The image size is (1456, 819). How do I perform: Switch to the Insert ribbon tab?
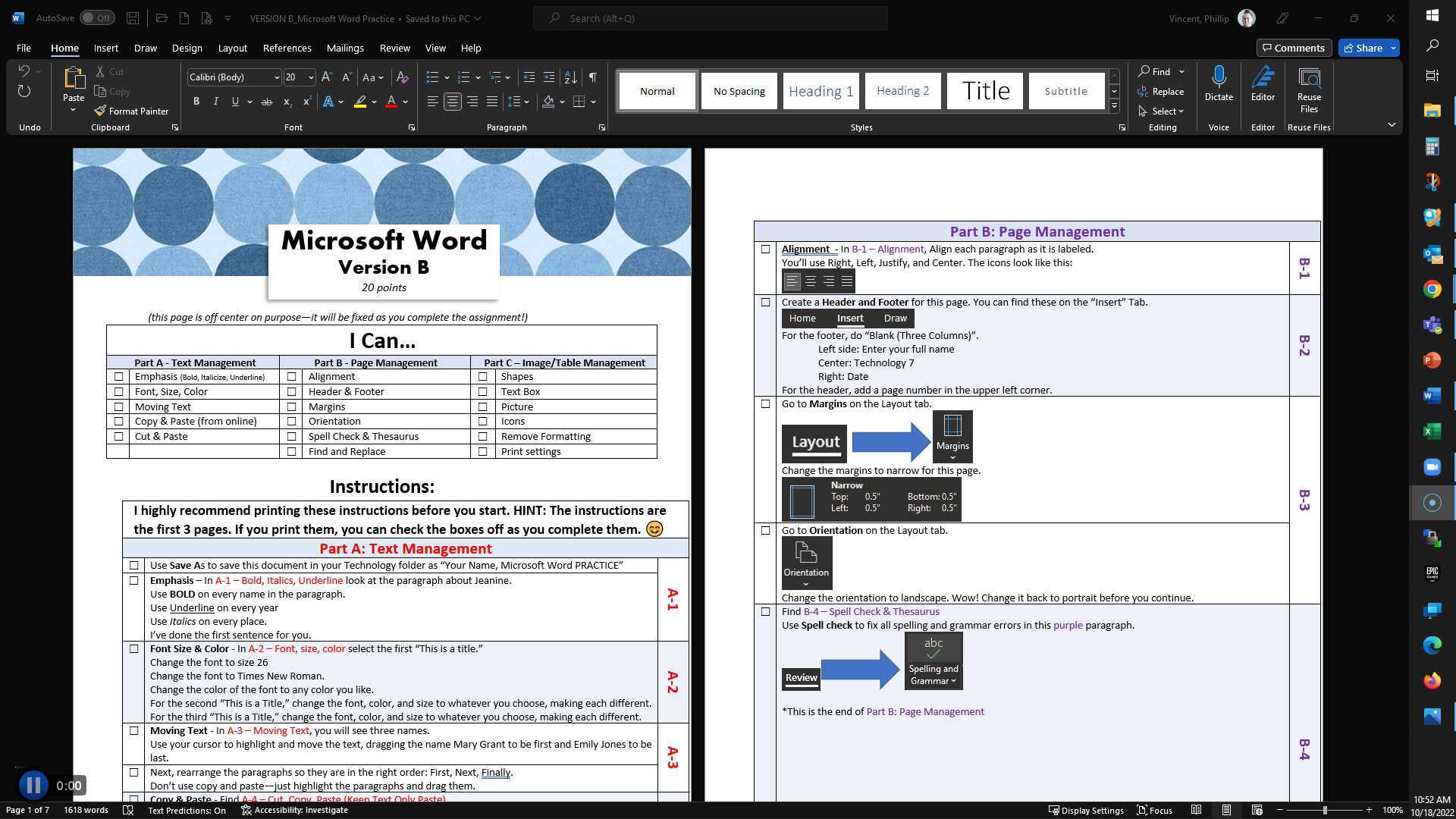tap(105, 48)
